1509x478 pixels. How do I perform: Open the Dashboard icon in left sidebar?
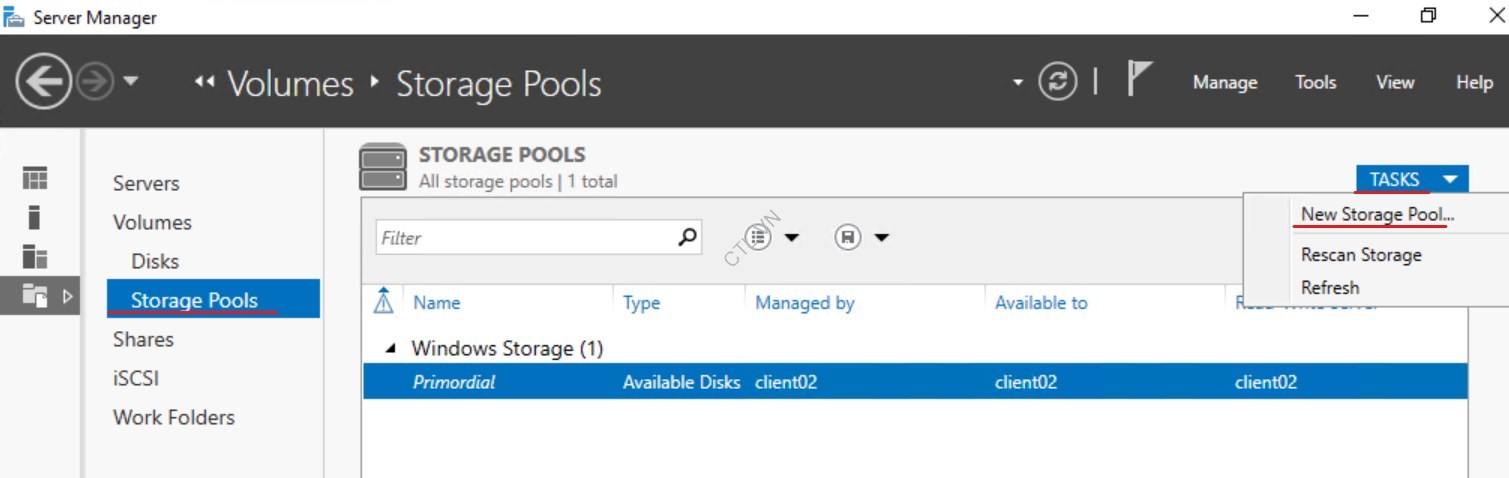point(35,179)
